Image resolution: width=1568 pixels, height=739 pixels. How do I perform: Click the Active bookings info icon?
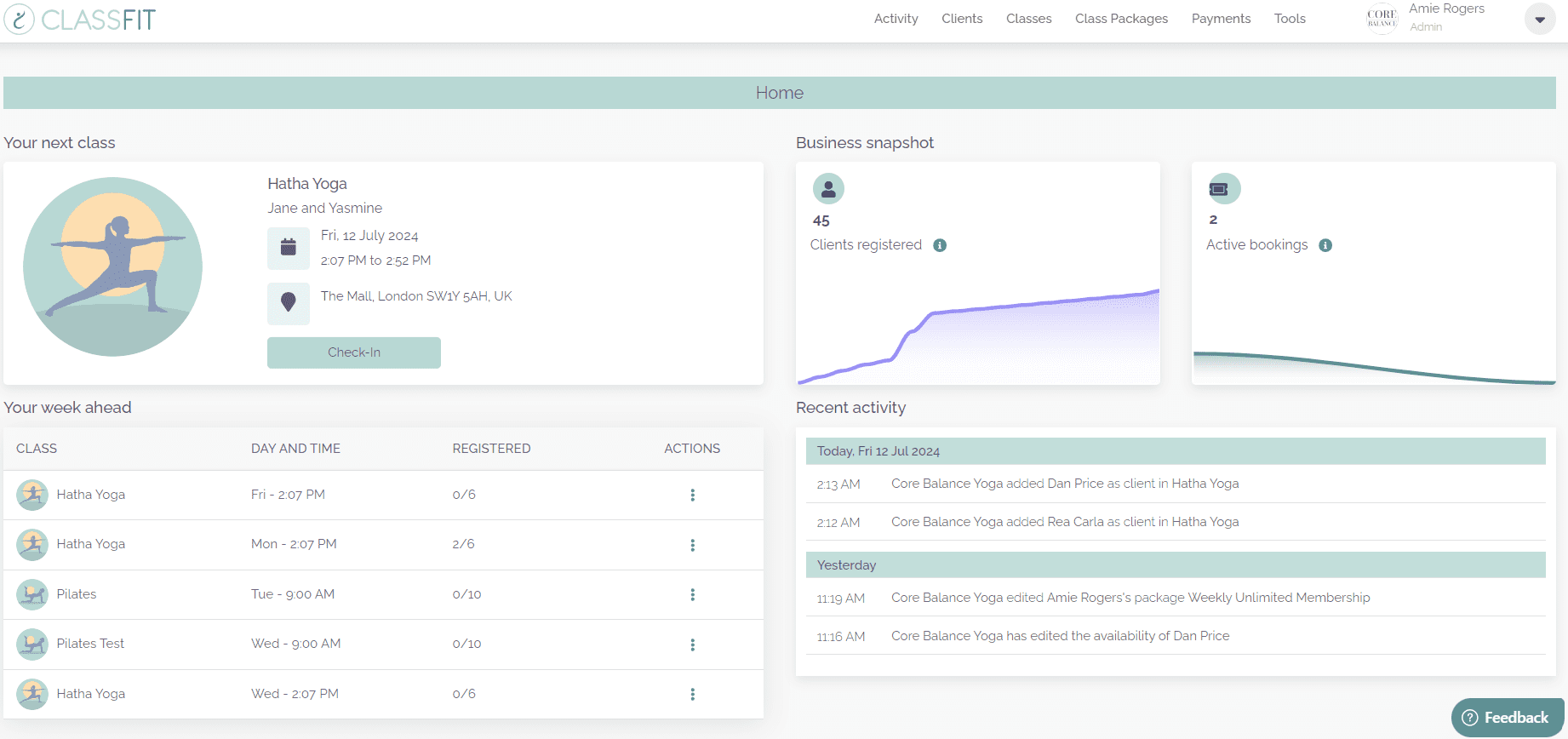pos(1325,245)
